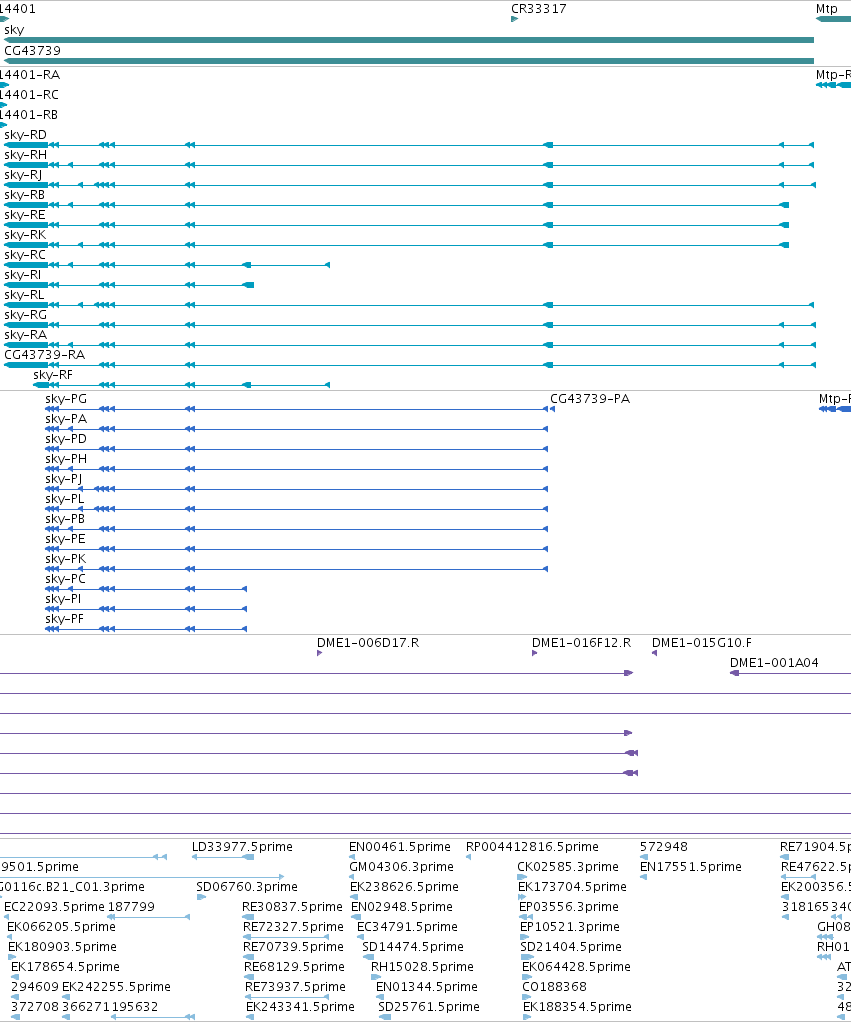Open protein sky-PB
851x1022 pixels.
tap(65, 519)
